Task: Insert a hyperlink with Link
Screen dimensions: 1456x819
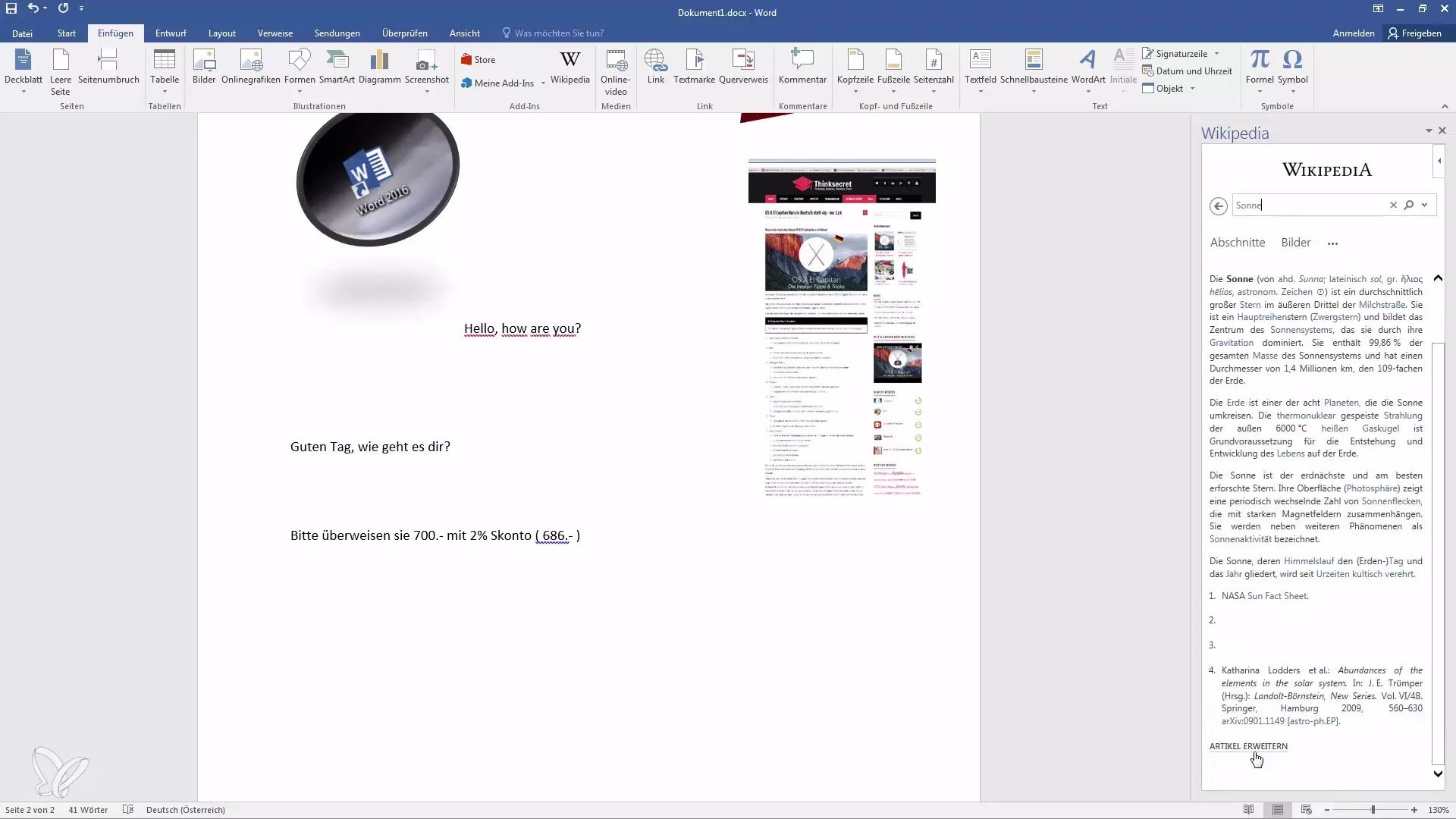Action: tap(656, 67)
